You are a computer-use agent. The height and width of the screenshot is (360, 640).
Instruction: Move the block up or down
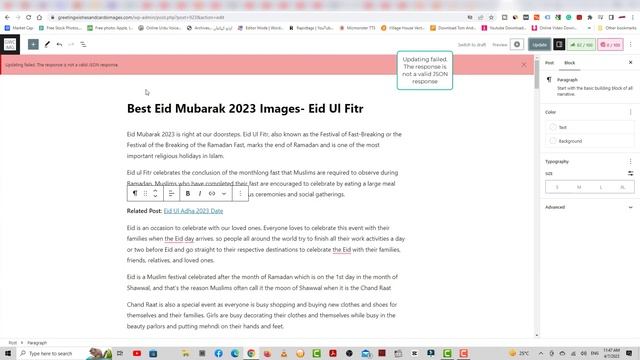click(155, 193)
